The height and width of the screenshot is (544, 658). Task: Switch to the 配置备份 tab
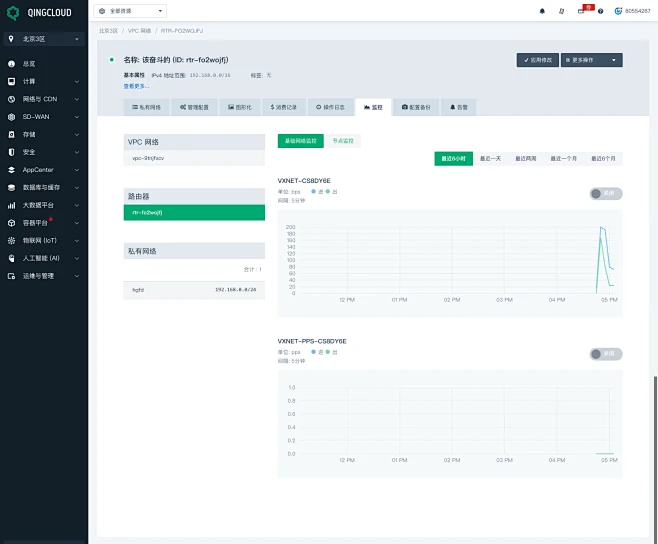(x=416, y=105)
